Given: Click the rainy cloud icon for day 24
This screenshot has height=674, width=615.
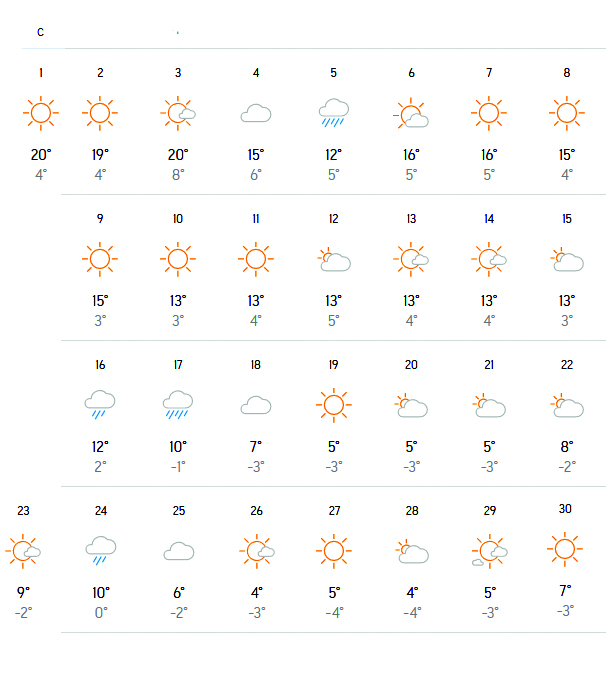Looking at the screenshot, I should [x=101, y=551].
